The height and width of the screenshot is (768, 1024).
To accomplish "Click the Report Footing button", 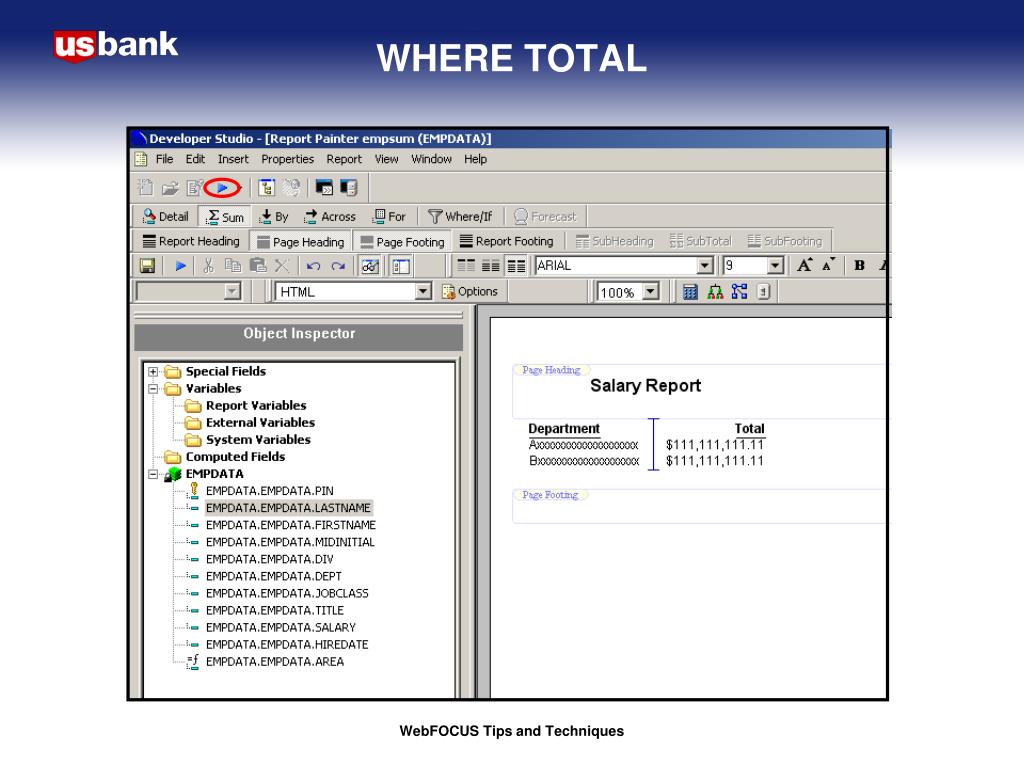I will (506, 242).
